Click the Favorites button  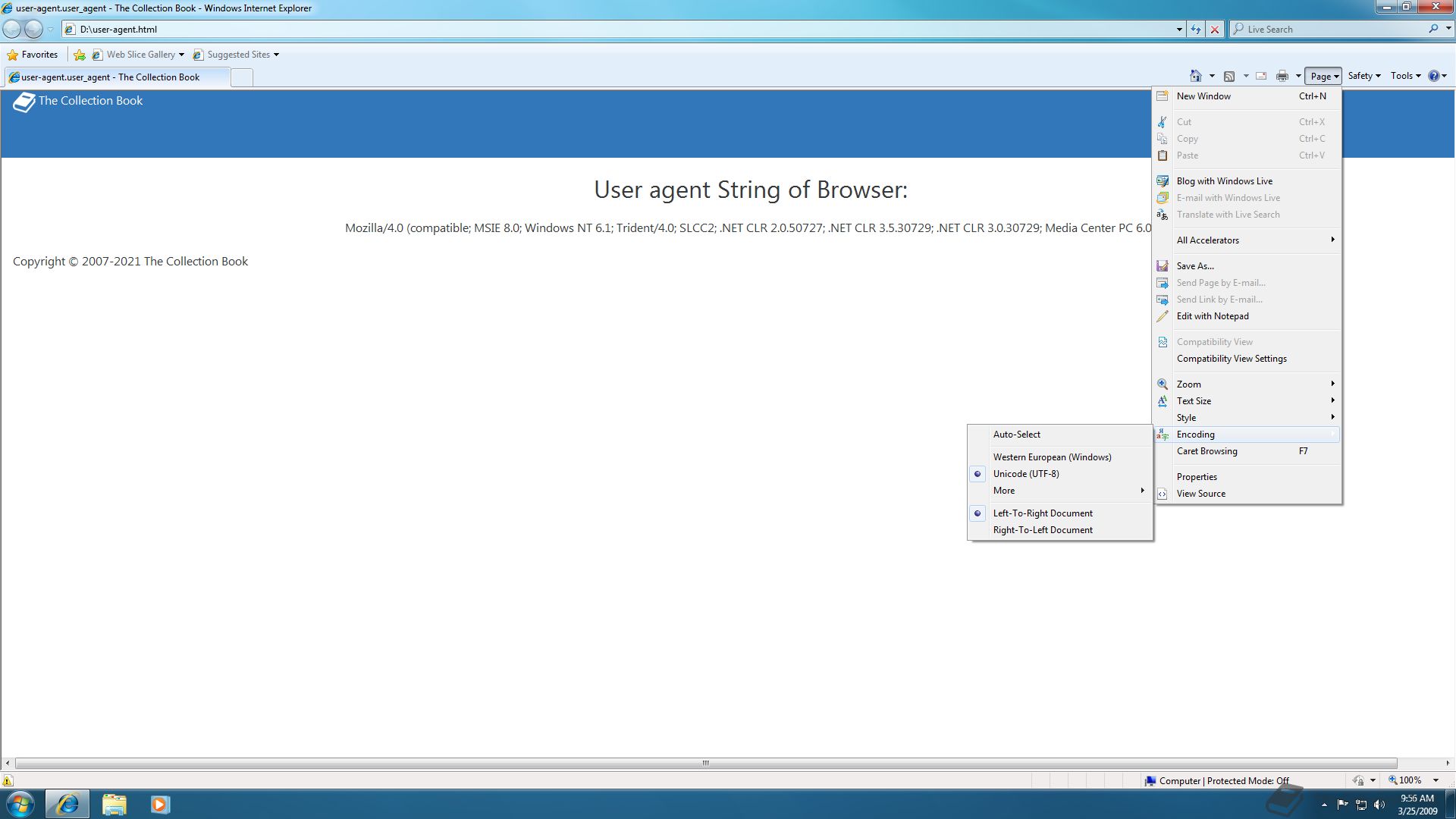point(33,55)
